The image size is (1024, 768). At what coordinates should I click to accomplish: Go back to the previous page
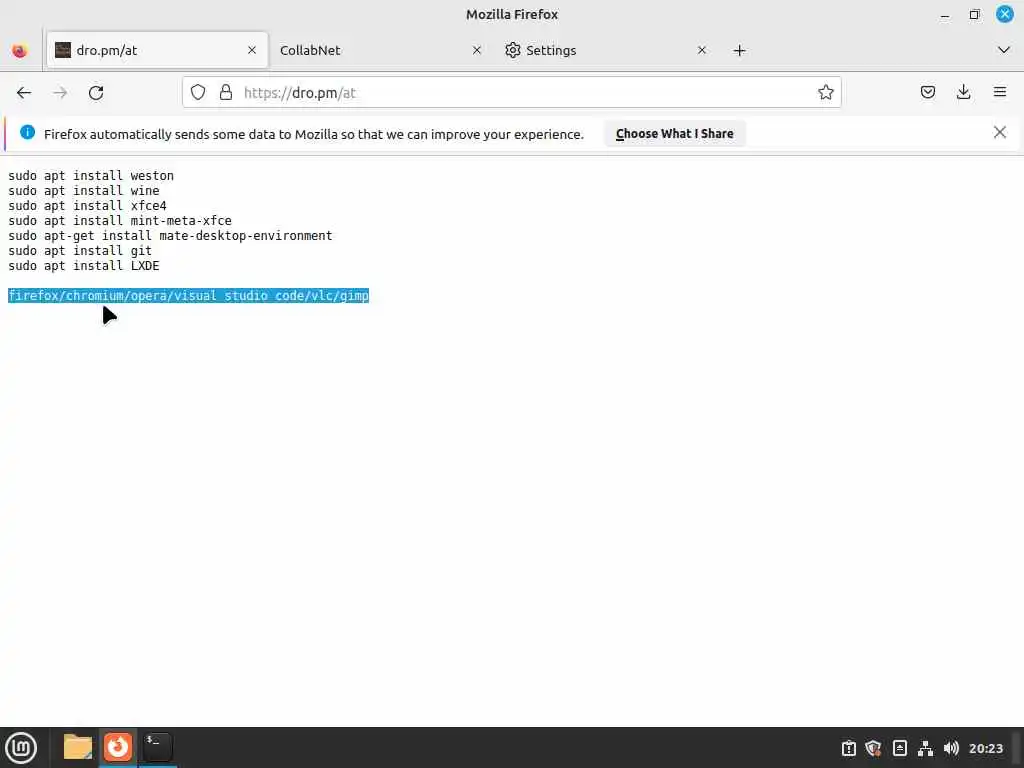tap(24, 93)
